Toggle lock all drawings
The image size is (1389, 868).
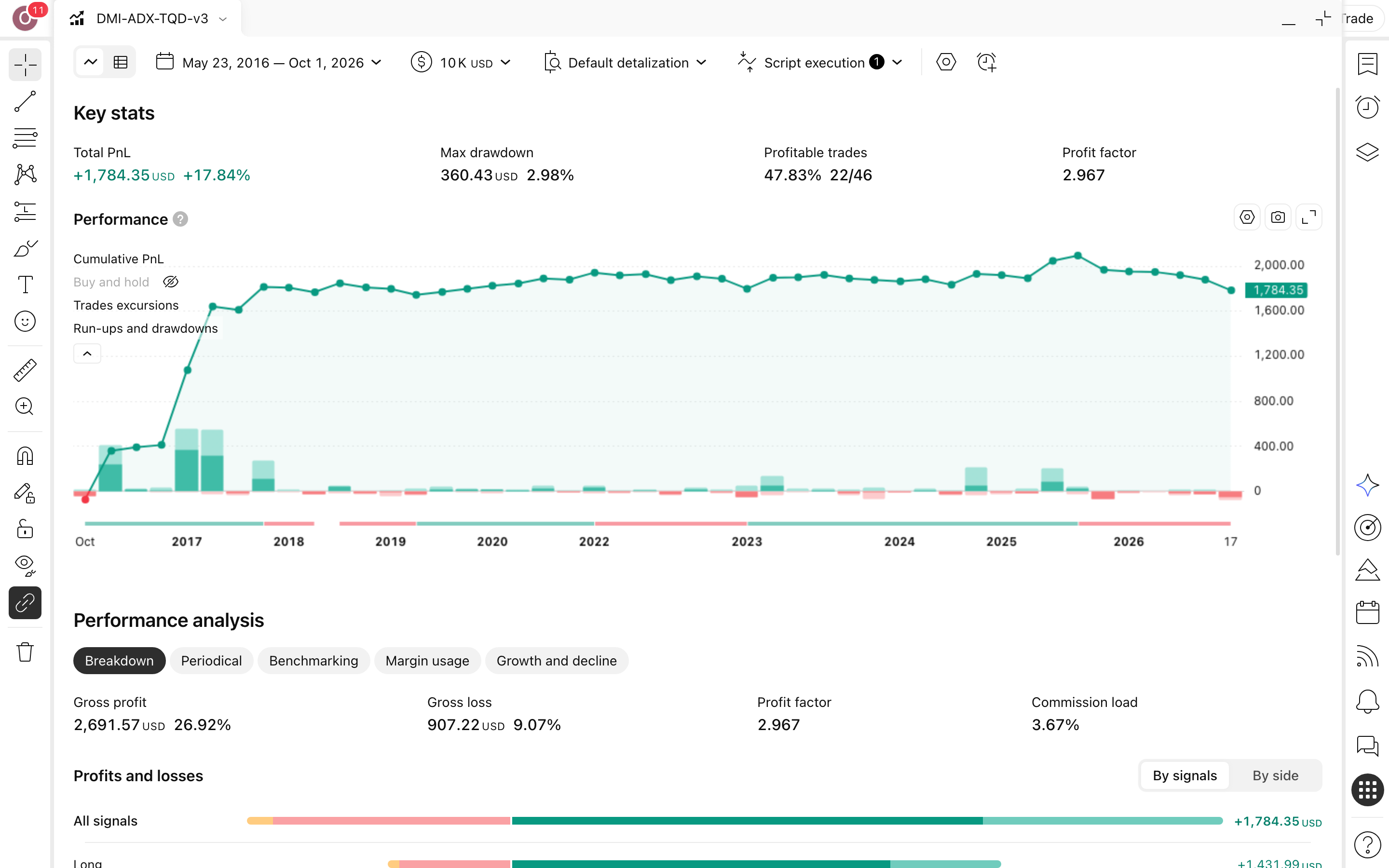pyautogui.click(x=25, y=529)
